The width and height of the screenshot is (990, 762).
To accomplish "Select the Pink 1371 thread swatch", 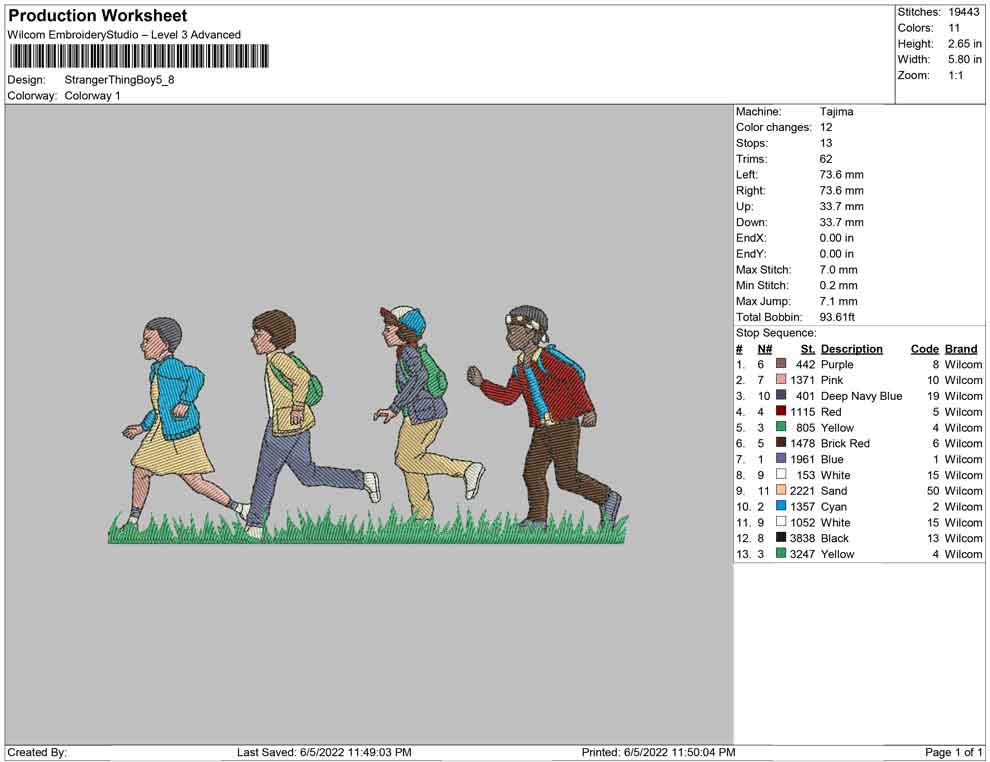I will tap(781, 381).
